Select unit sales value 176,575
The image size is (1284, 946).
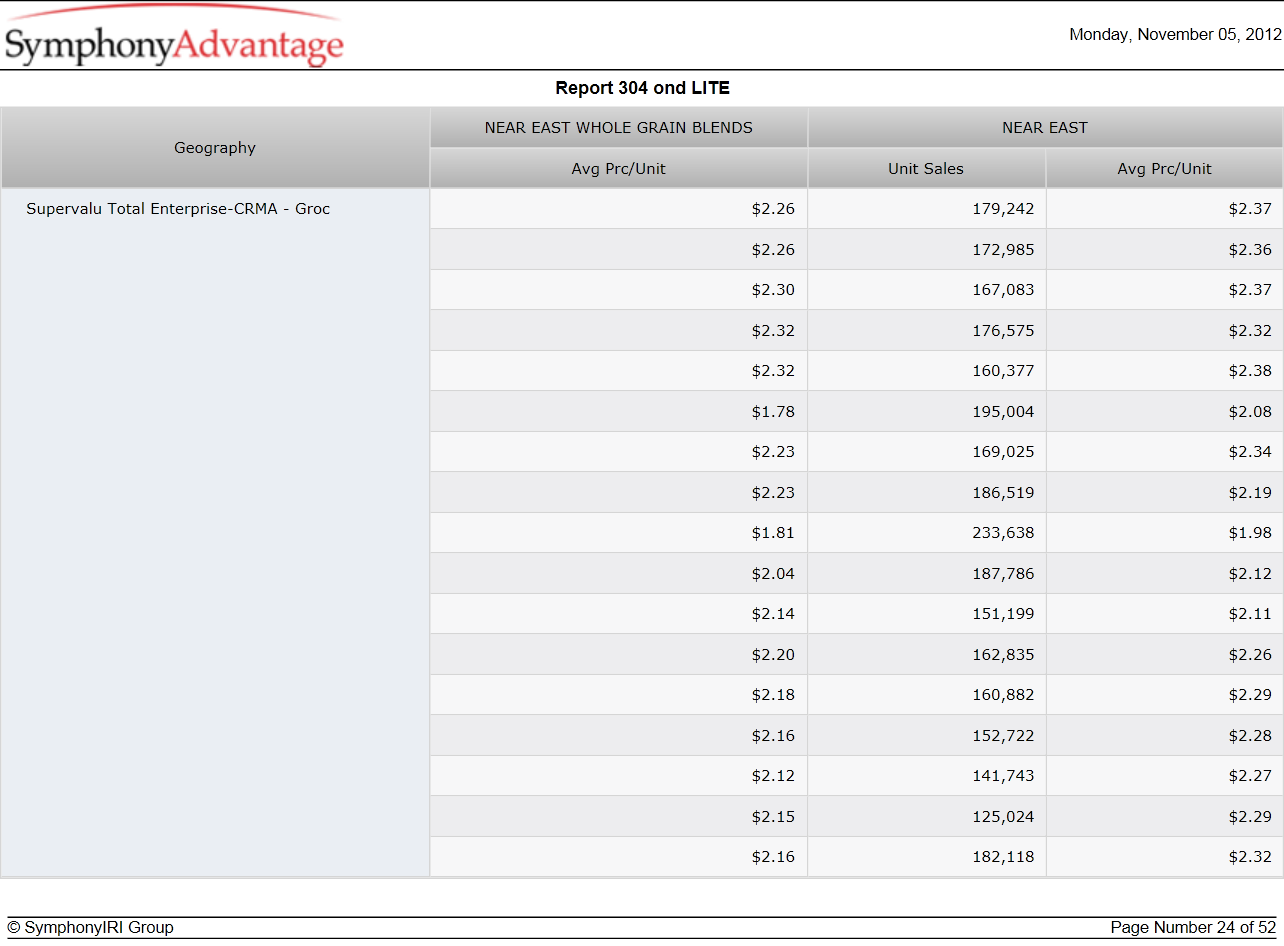coord(1003,331)
